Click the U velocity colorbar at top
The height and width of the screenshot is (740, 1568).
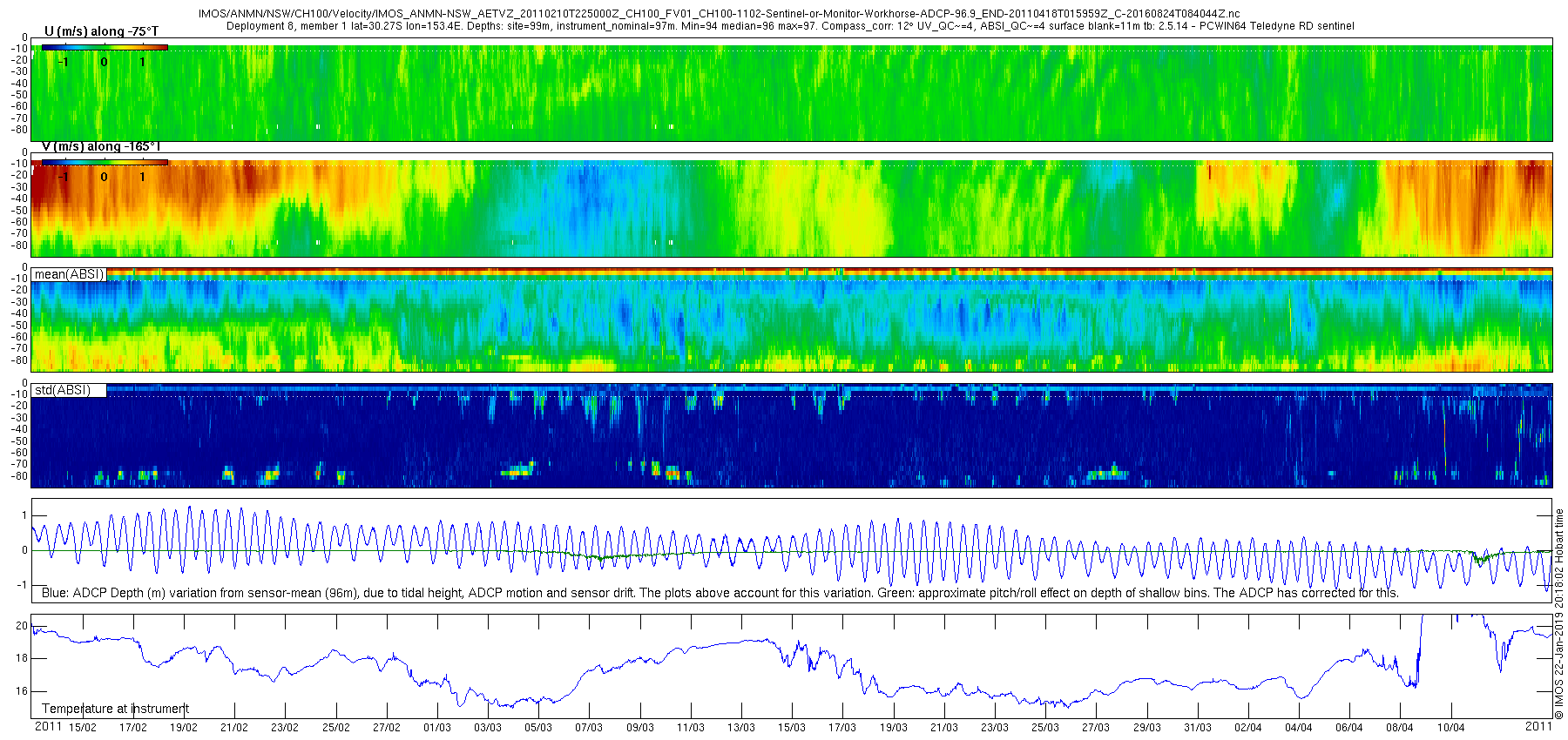[x=105, y=47]
